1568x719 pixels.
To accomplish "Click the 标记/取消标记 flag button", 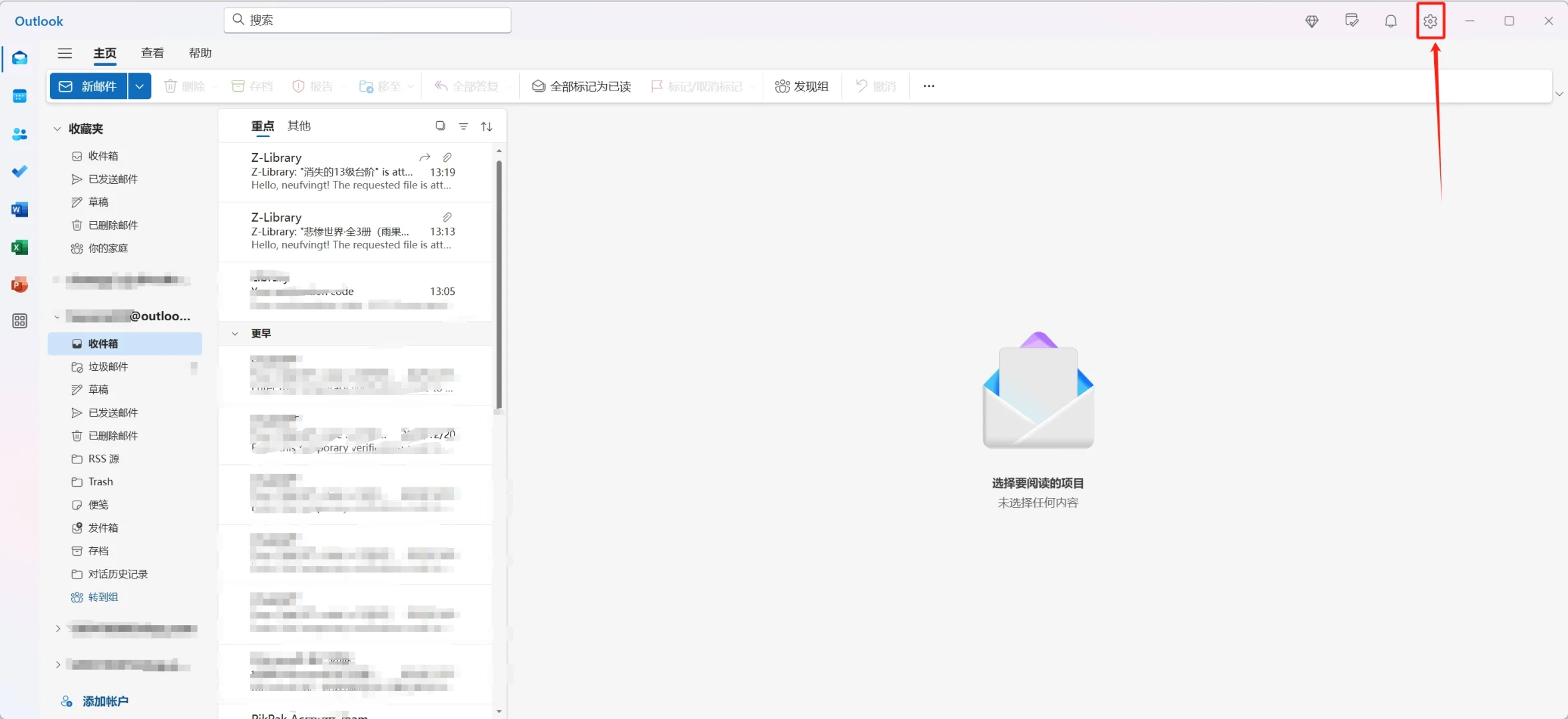I will pyautogui.click(x=697, y=87).
